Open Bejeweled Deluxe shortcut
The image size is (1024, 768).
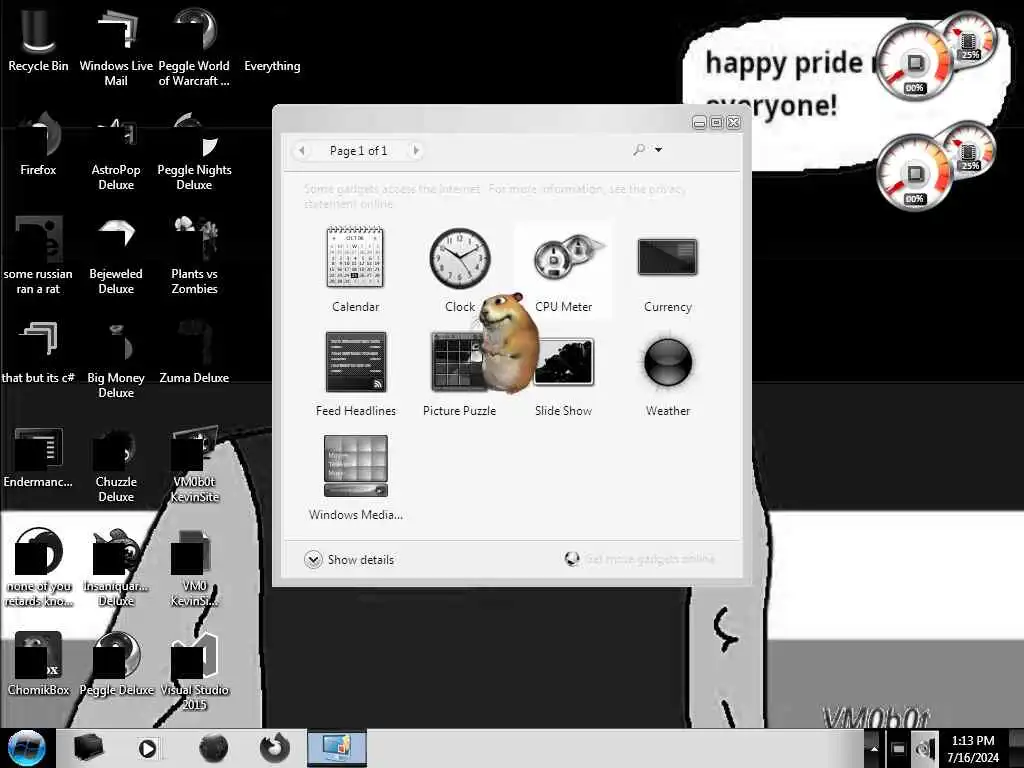116,255
